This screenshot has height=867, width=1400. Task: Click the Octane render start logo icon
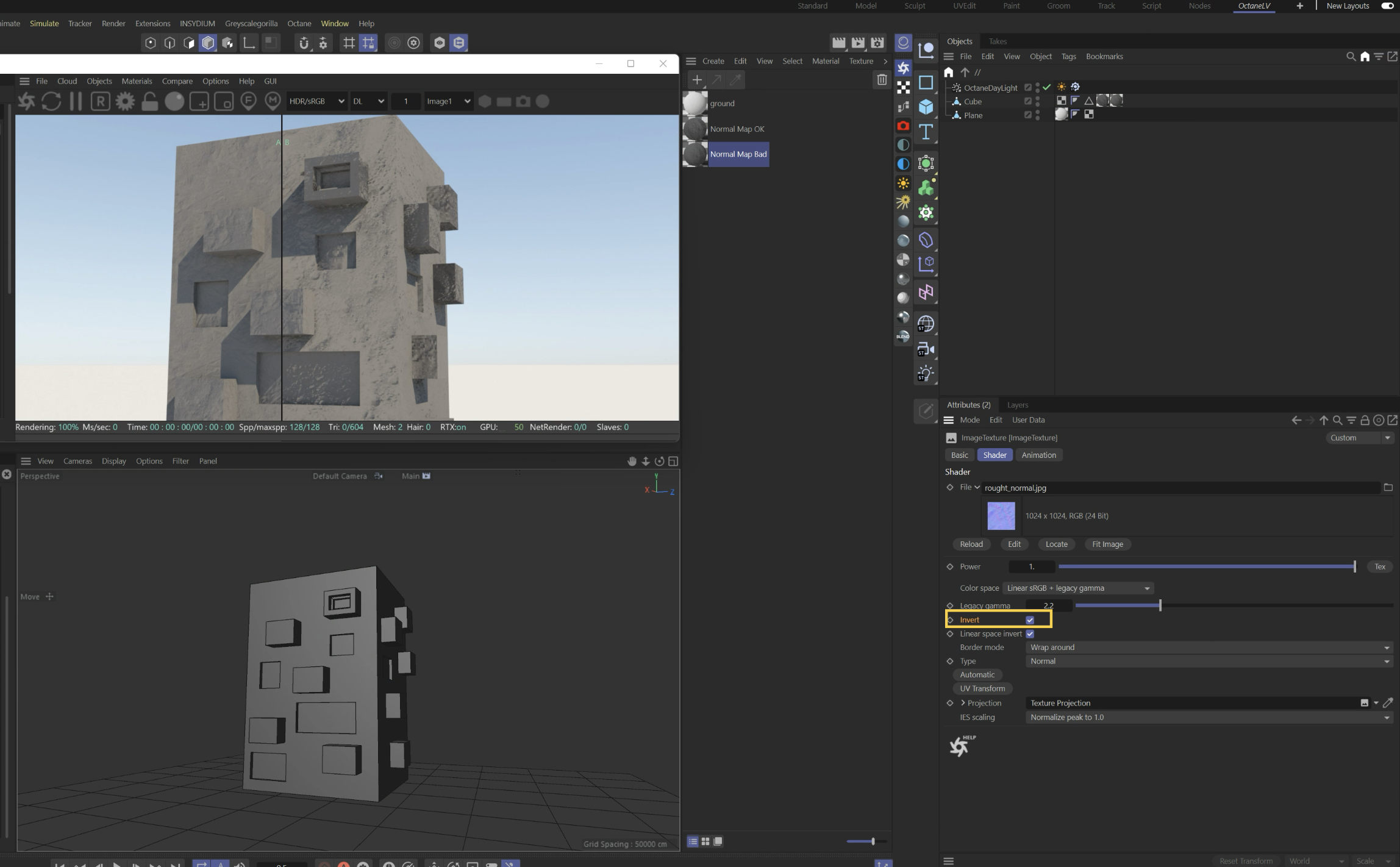(26, 101)
